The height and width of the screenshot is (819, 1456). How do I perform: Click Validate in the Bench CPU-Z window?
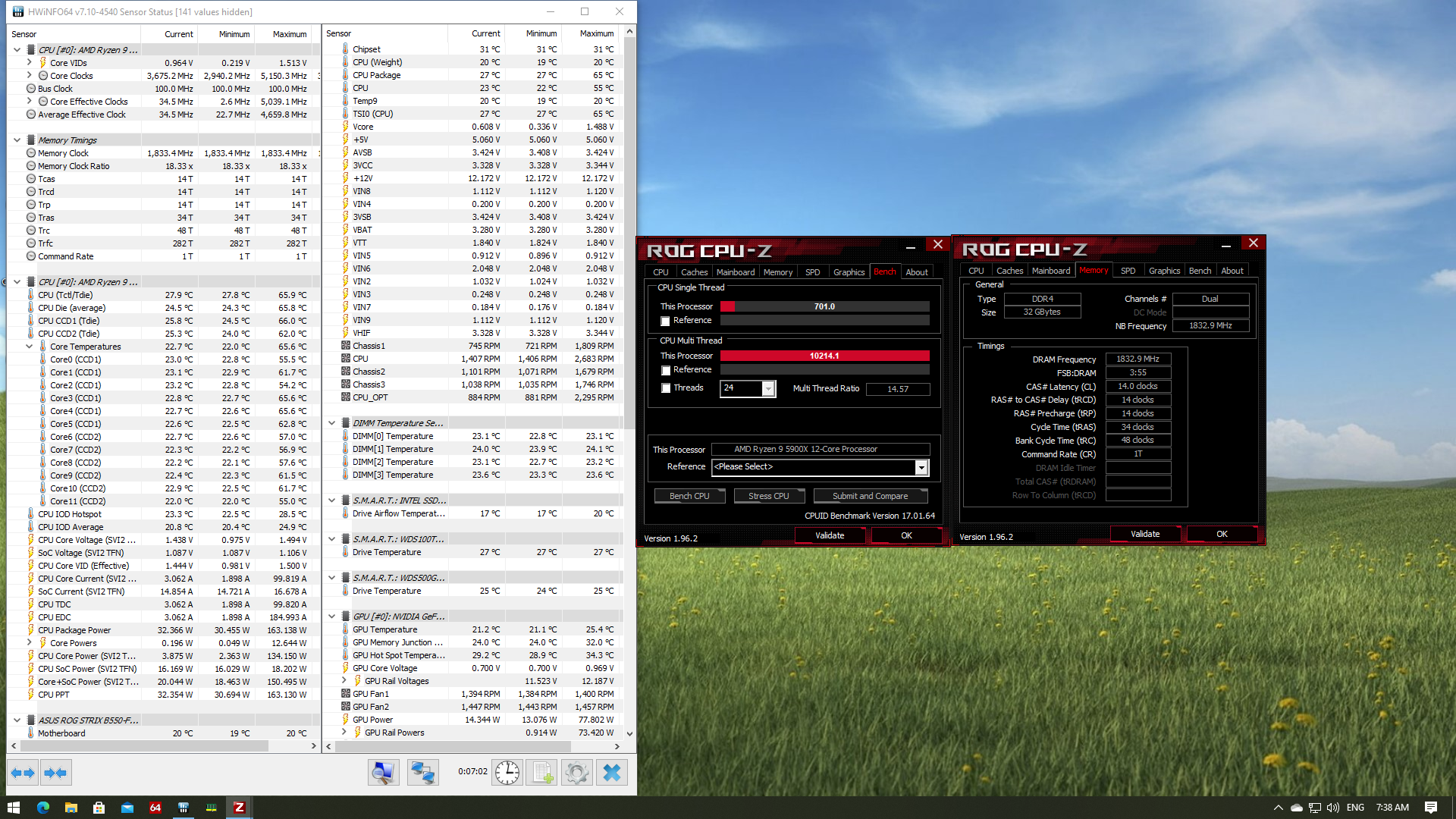pos(830,535)
